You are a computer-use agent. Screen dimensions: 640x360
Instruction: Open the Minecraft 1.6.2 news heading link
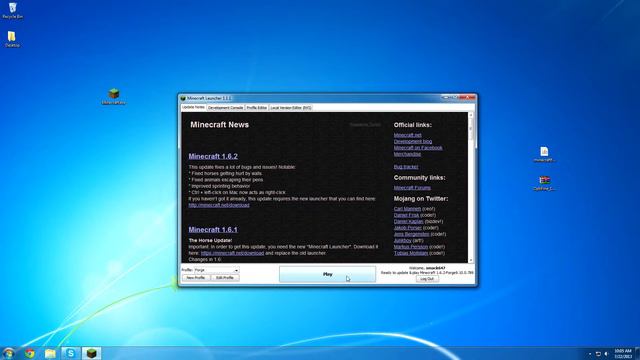click(213, 156)
